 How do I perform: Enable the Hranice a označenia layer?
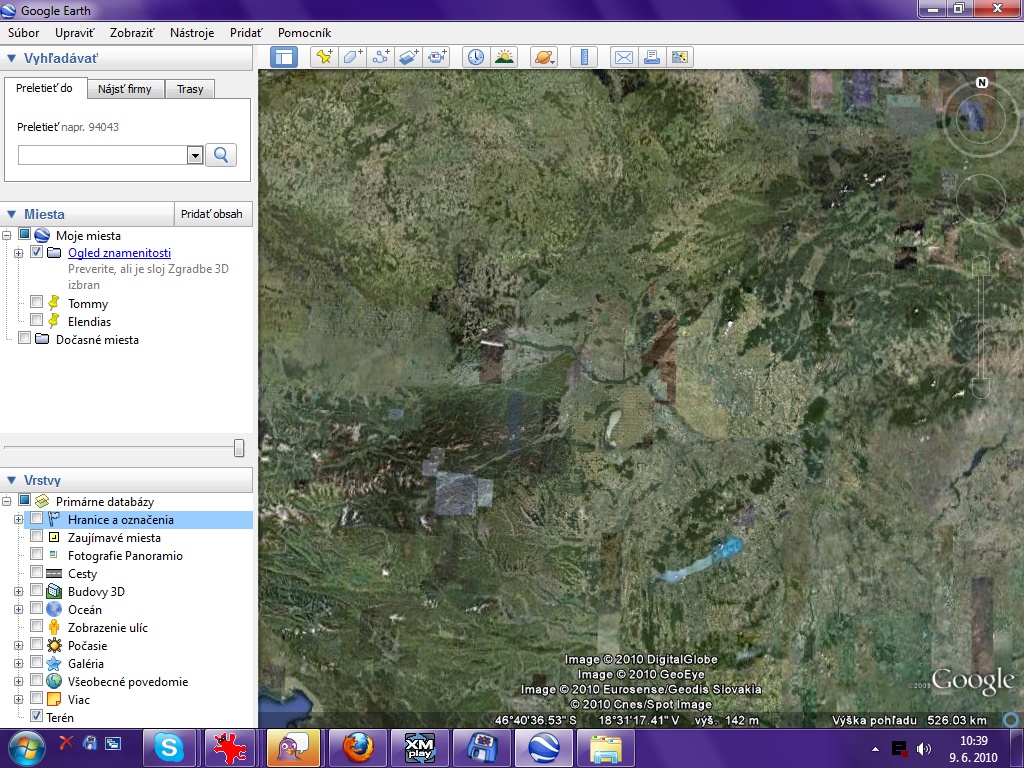coord(37,518)
